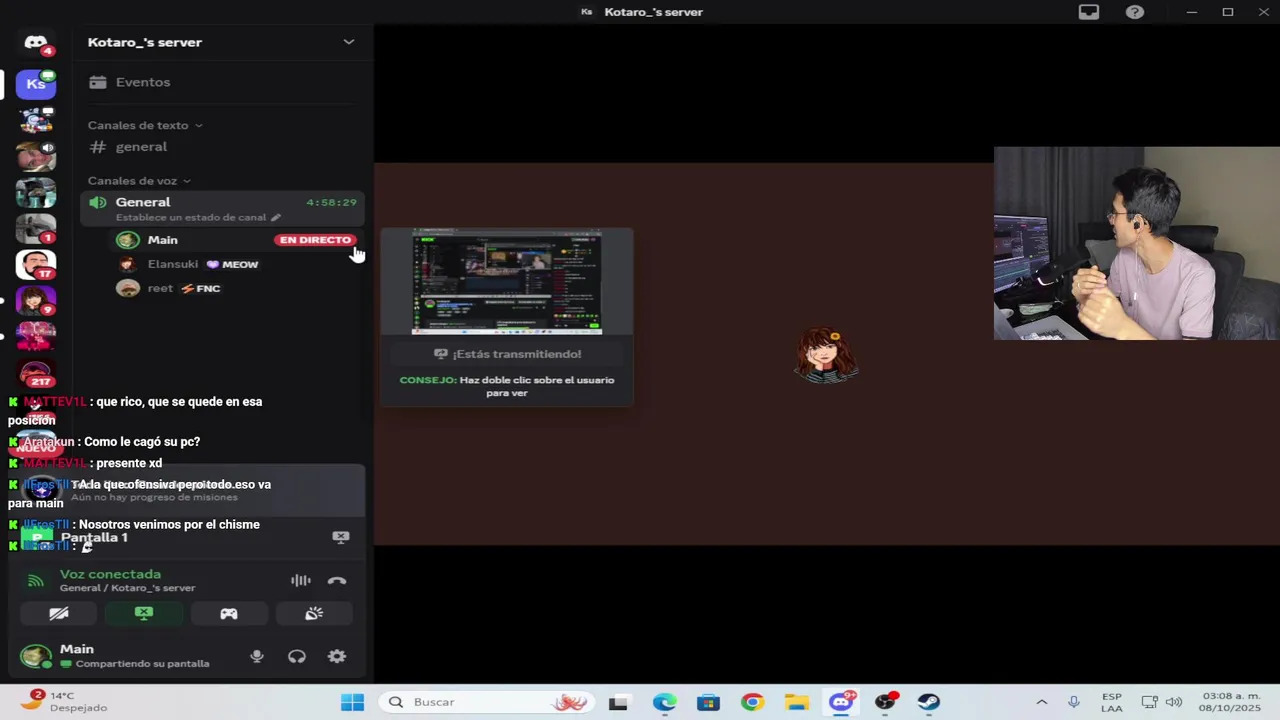Viewport: 1280px width, 720px height.
Task: Open the Eventos section
Action: [221, 82]
